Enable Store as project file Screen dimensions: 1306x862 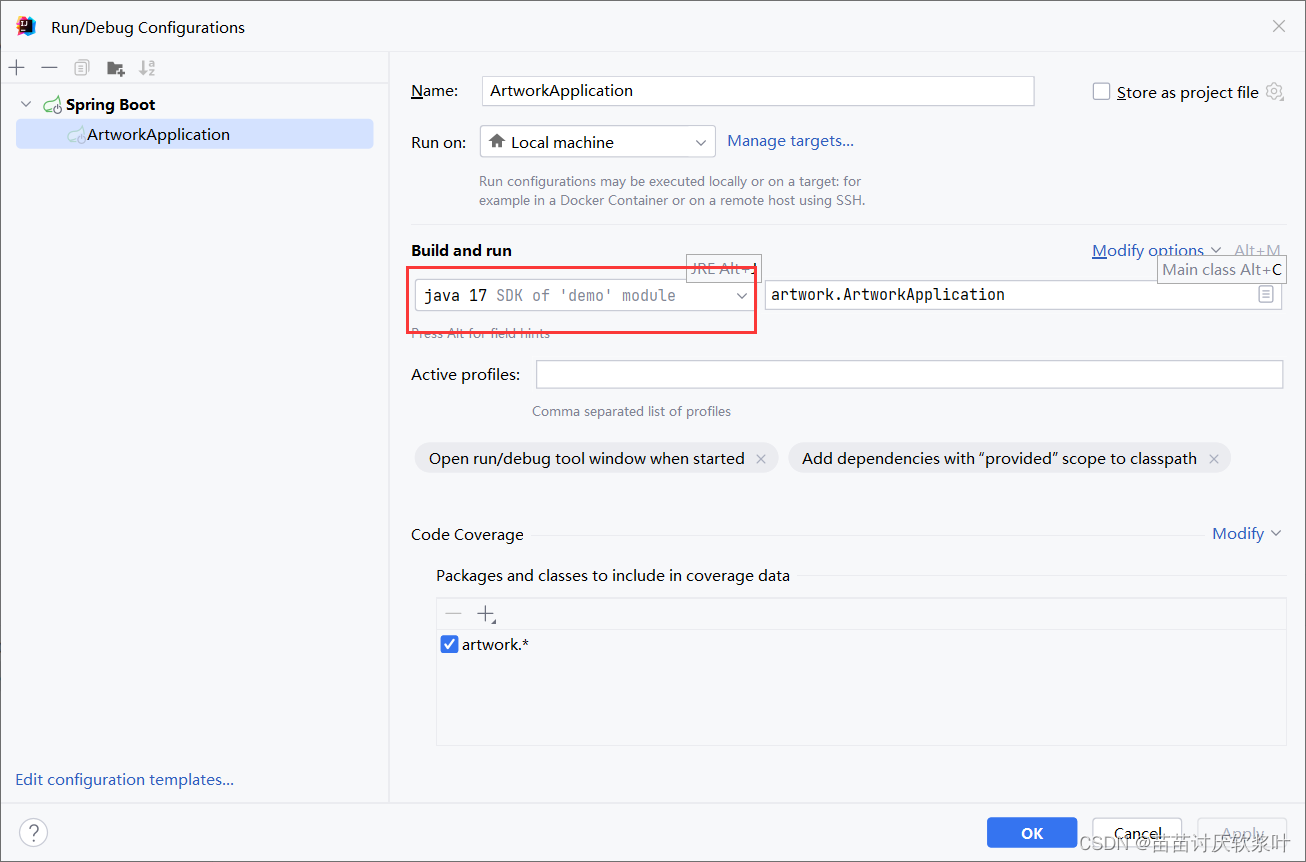click(x=1101, y=91)
